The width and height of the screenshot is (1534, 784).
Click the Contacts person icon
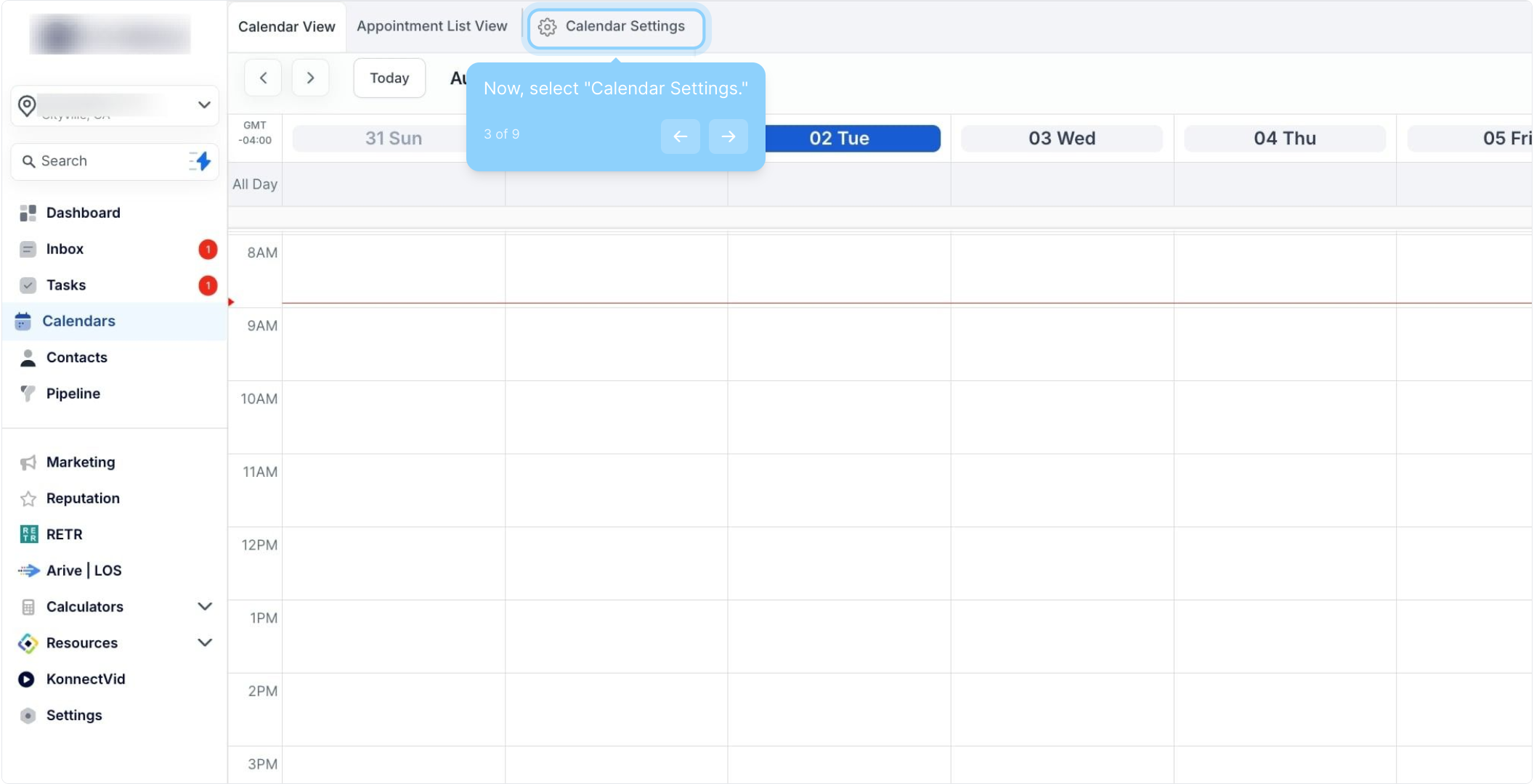[28, 357]
